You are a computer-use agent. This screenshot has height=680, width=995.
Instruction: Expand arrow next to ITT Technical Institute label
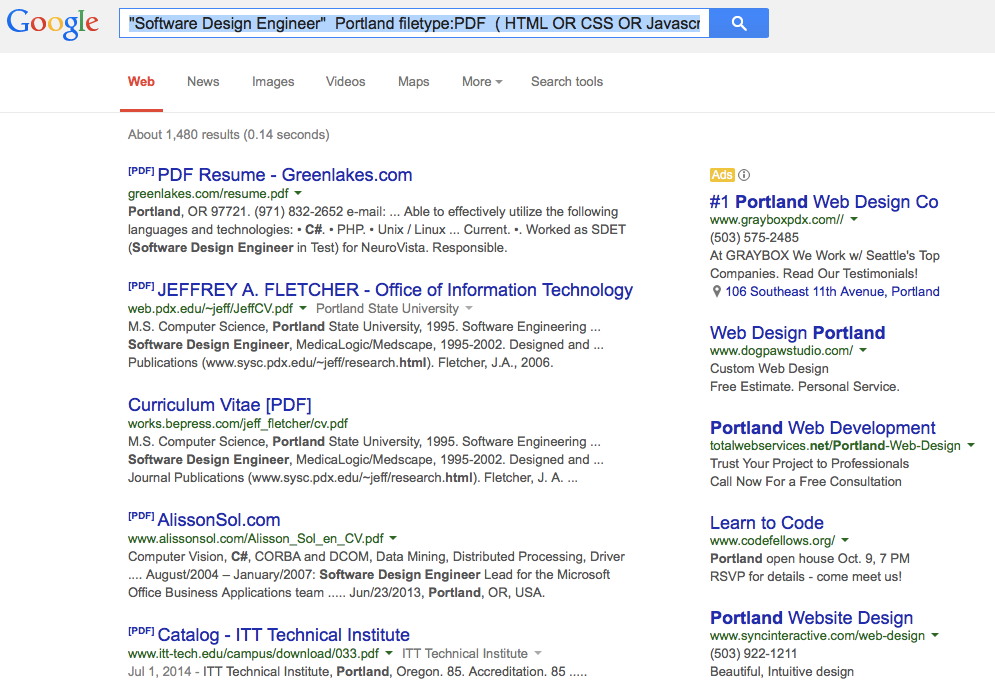pyautogui.click(x=538, y=653)
